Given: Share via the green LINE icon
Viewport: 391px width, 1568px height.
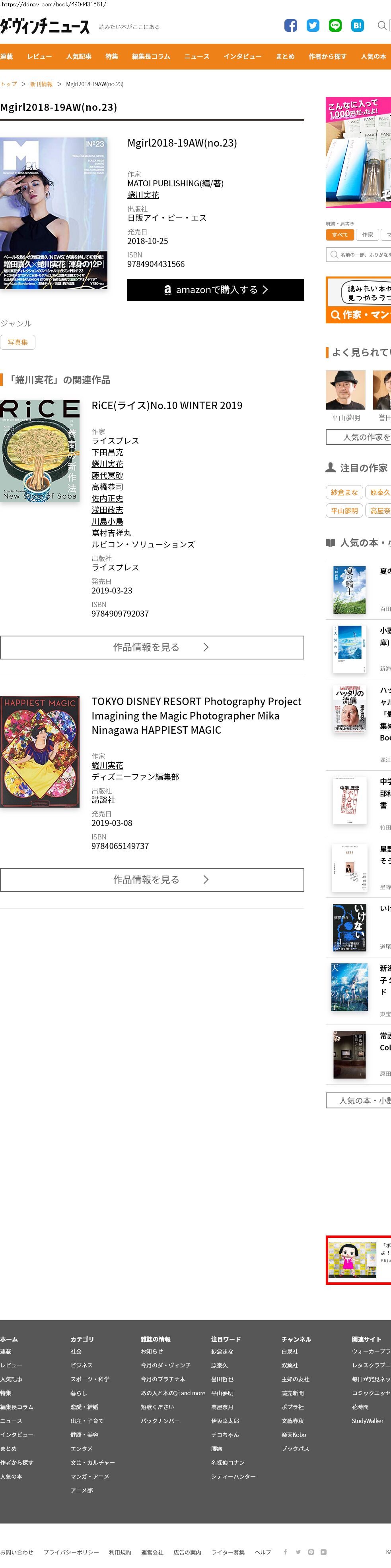Looking at the screenshot, I should pos(335,25).
